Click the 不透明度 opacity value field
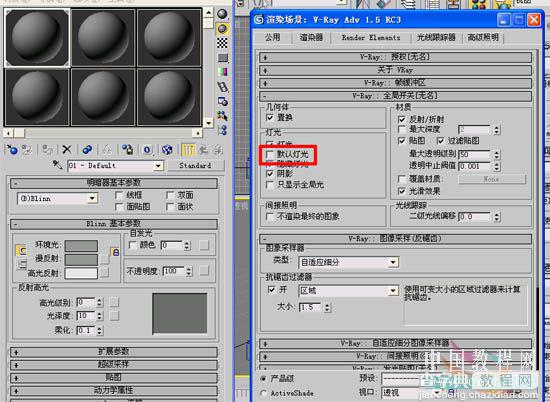550x402 pixels. (174, 271)
